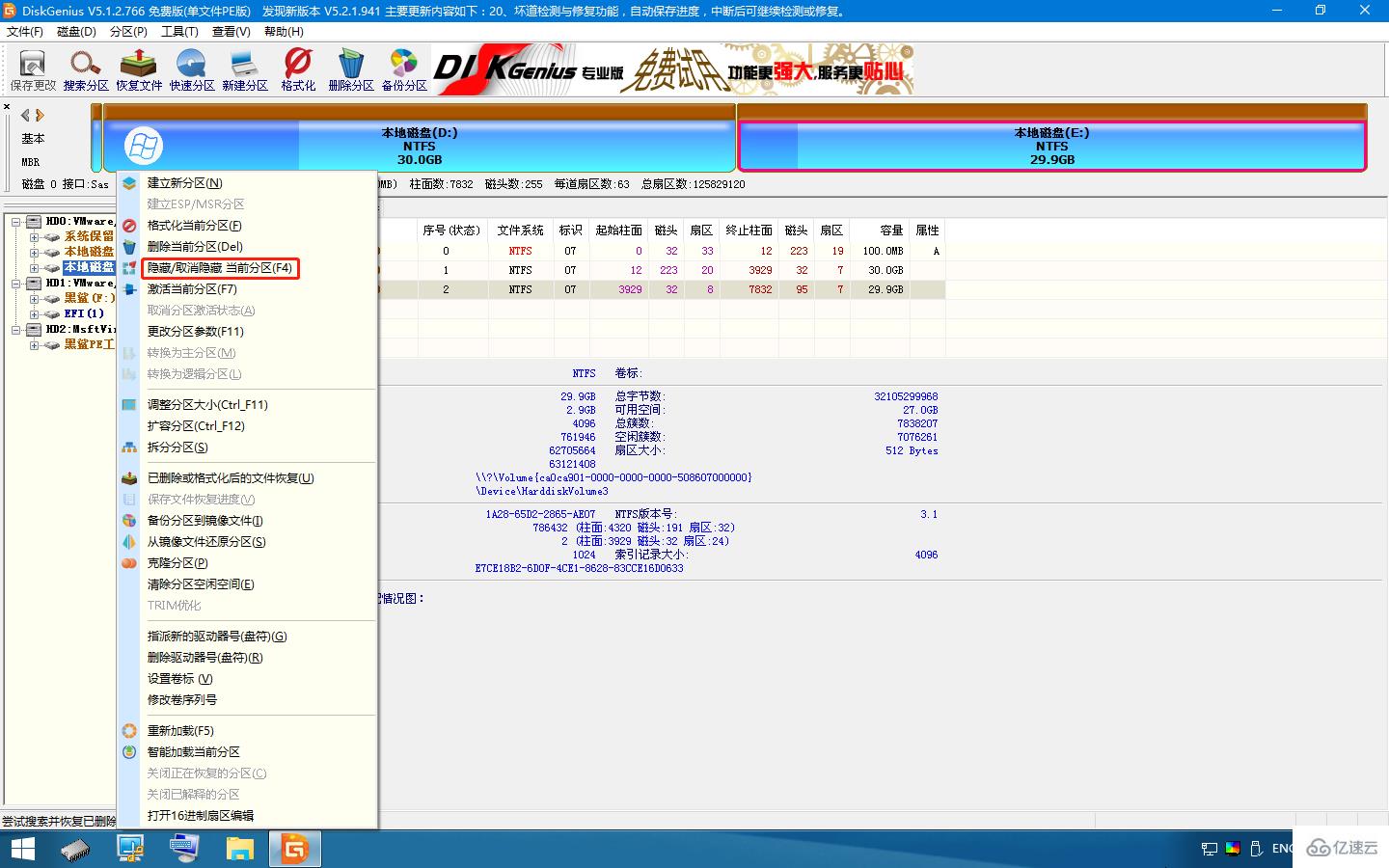Image resolution: width=1389 pixels, height=868 pixels.
Task: Collapse the HD0:VMware disk node
Action: pos(17,222)
